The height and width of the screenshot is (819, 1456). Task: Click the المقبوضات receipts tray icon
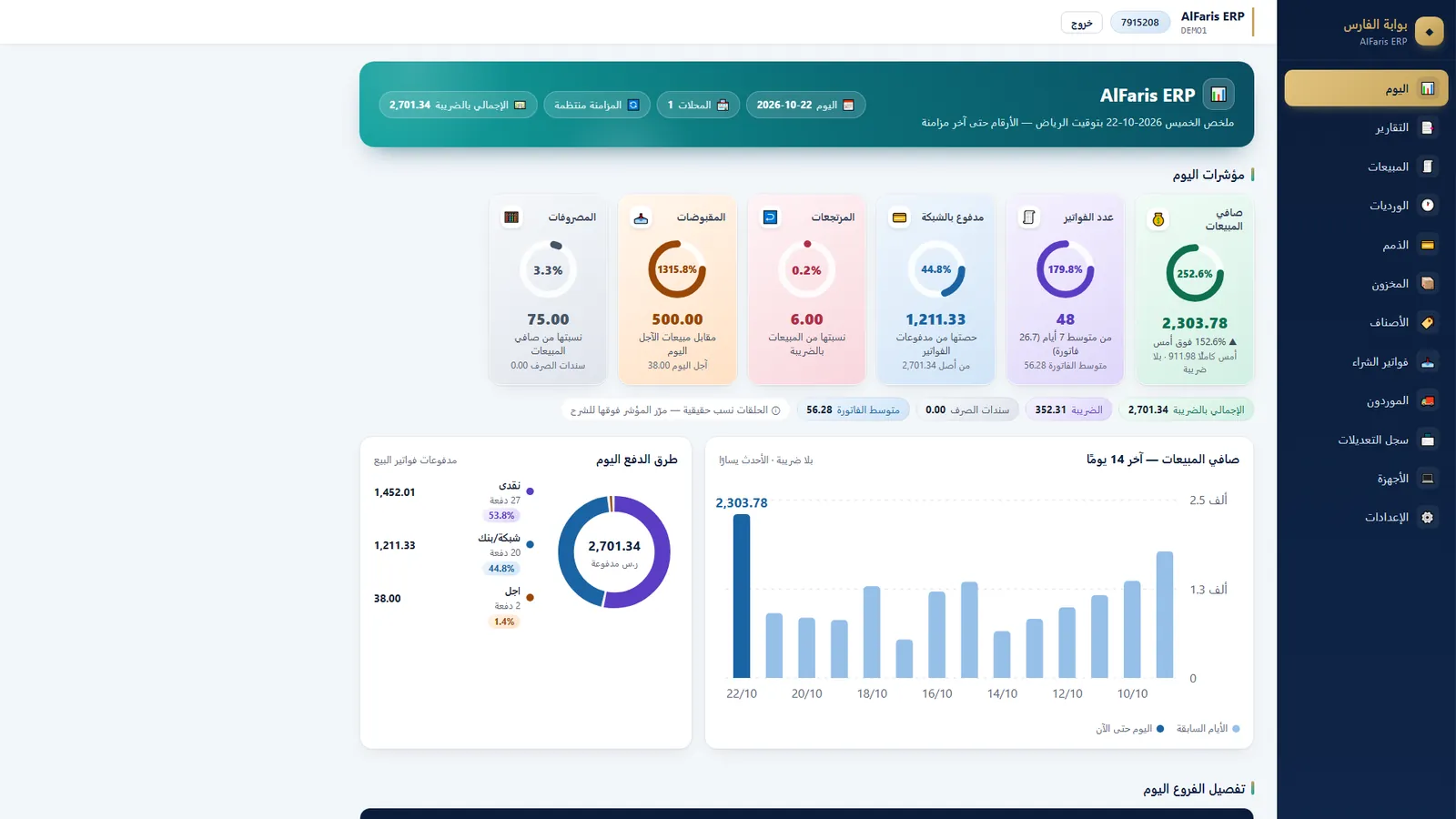tap(641, 217)
